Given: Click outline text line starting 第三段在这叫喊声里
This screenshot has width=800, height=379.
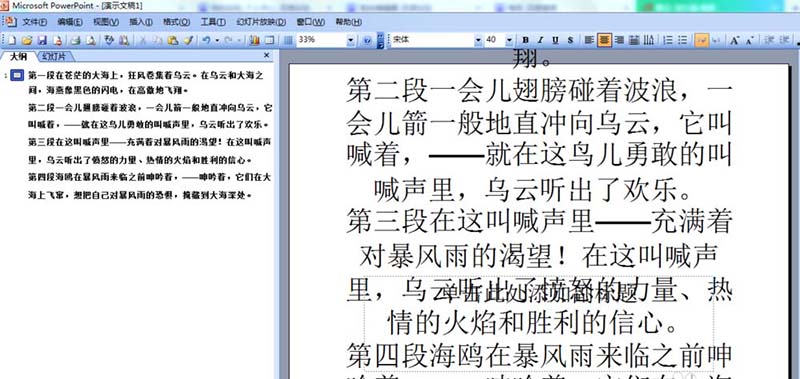Looking at the screenshot, I should pyautogui.click(x=149, y=142).
